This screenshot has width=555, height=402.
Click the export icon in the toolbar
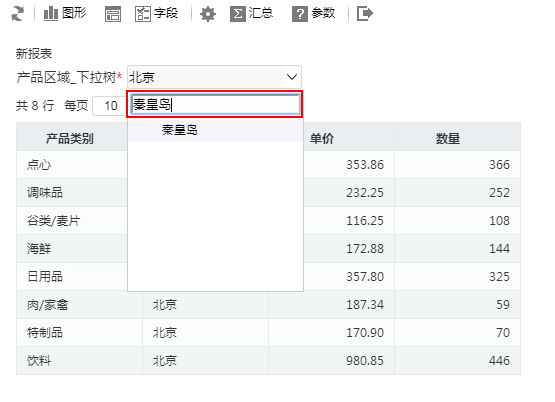tap(365, 14)
